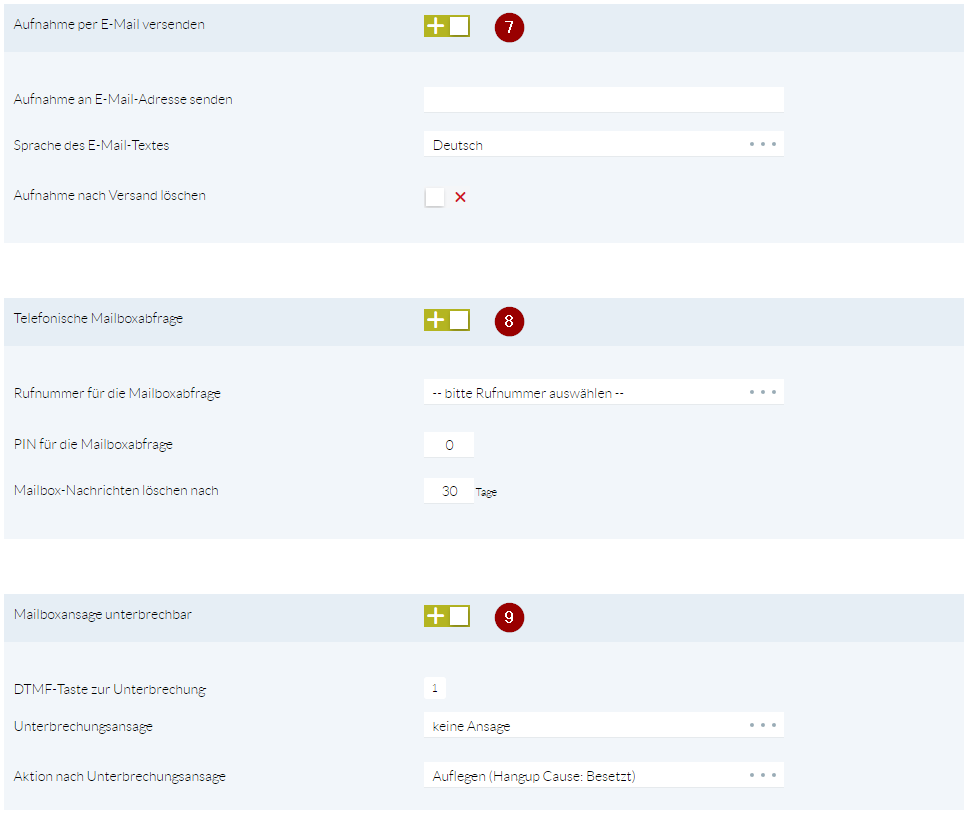Toggle 'Mailboxansage unterbrechbar' switch
The image size is (968, 813).
pos(447,615)
